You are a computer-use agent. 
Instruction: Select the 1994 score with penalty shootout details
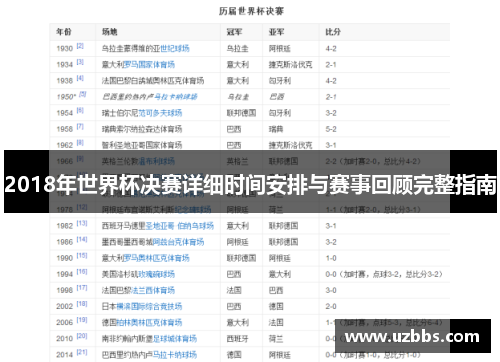pyautogui.click(x=384, y=274)
